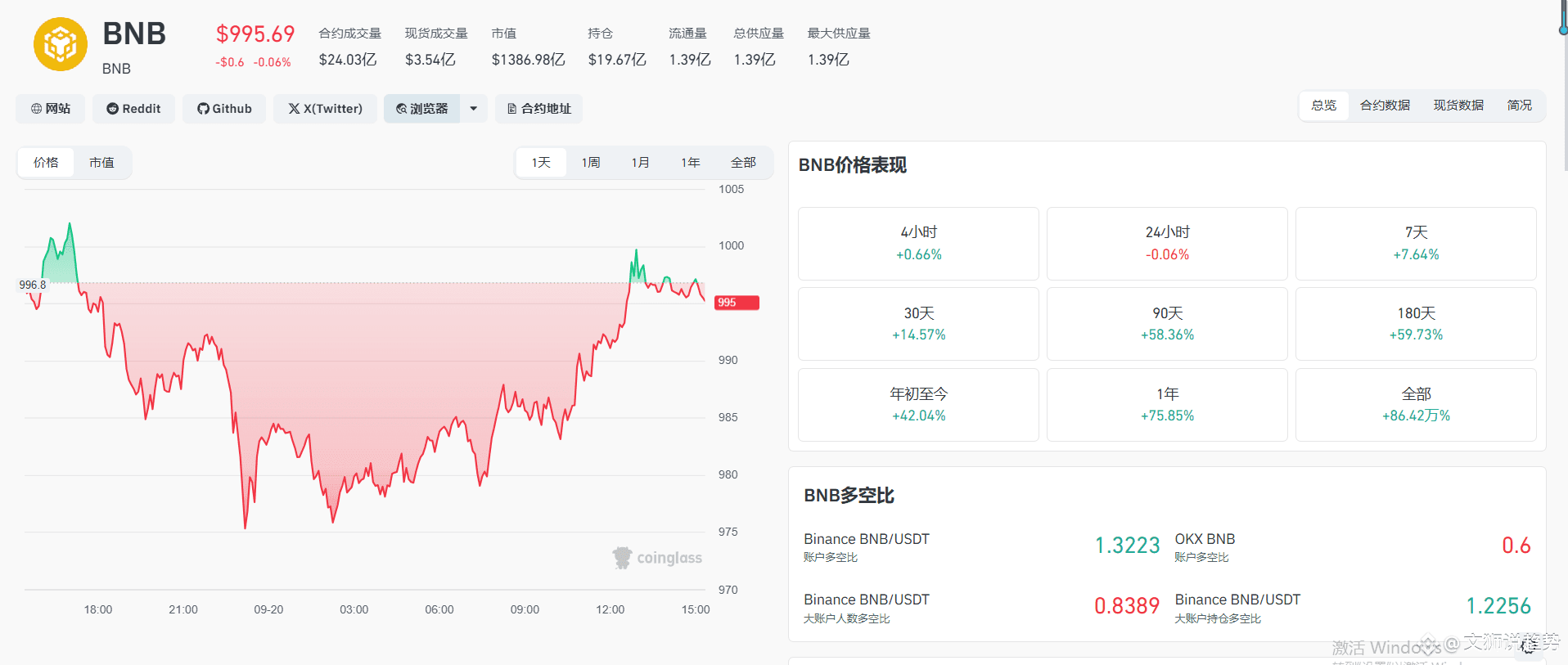Viewport: 1568px width, 665px height.
Task: Set chart range to 全部
Action: coord(743,163)
